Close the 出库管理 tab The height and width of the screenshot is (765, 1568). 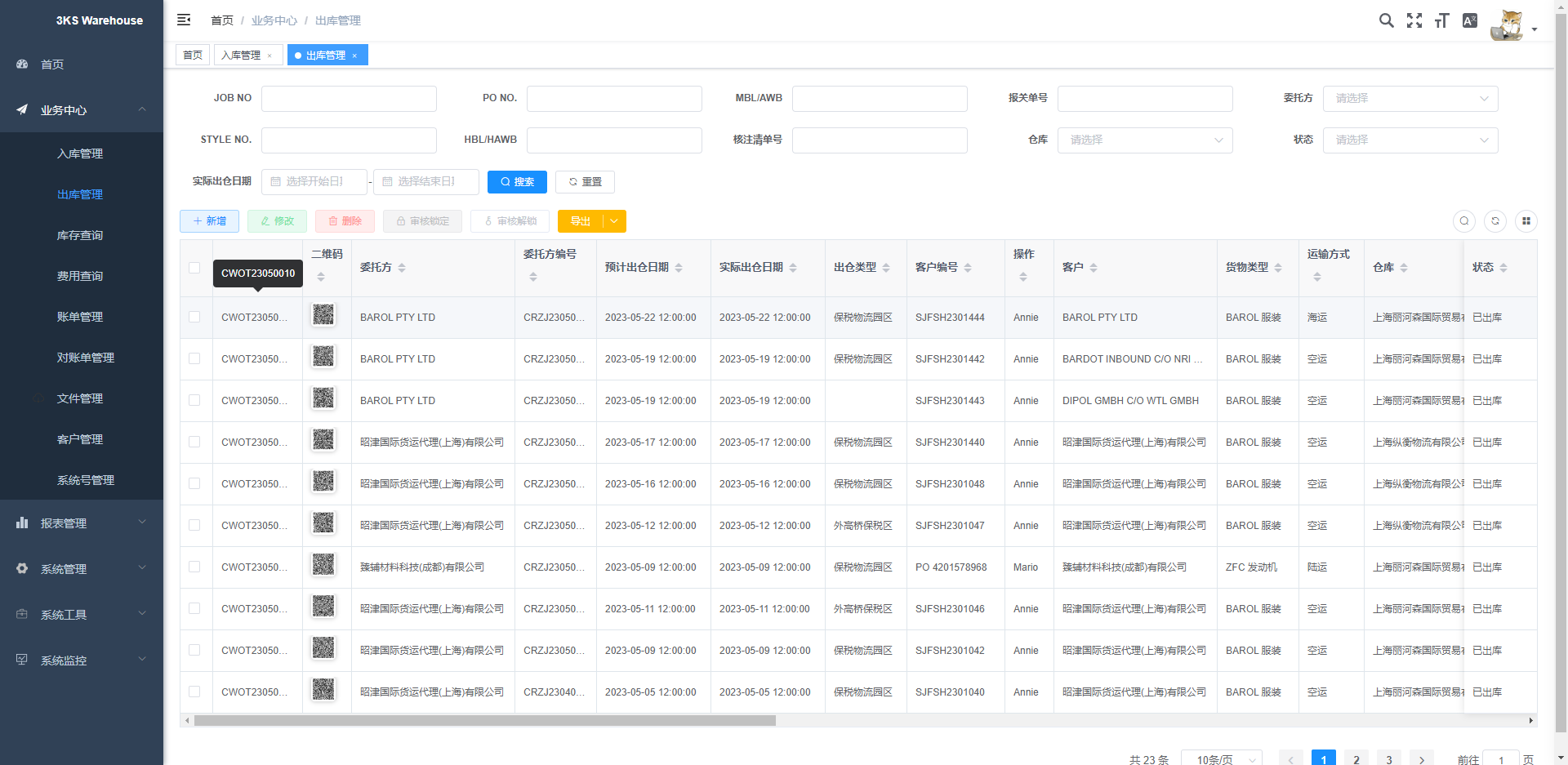click(x=354, y=56)
